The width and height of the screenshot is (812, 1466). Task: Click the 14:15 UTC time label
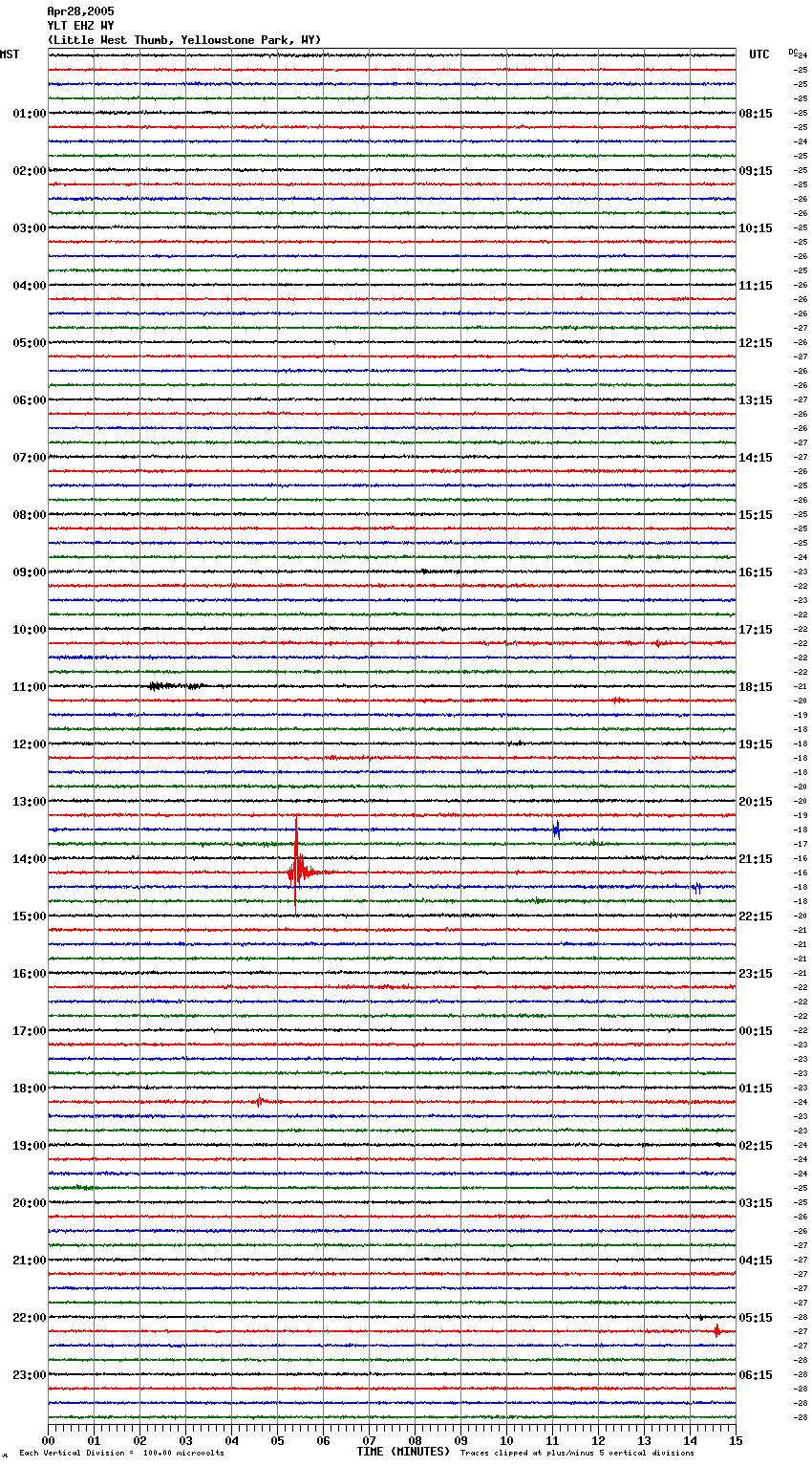coord(756,458)
